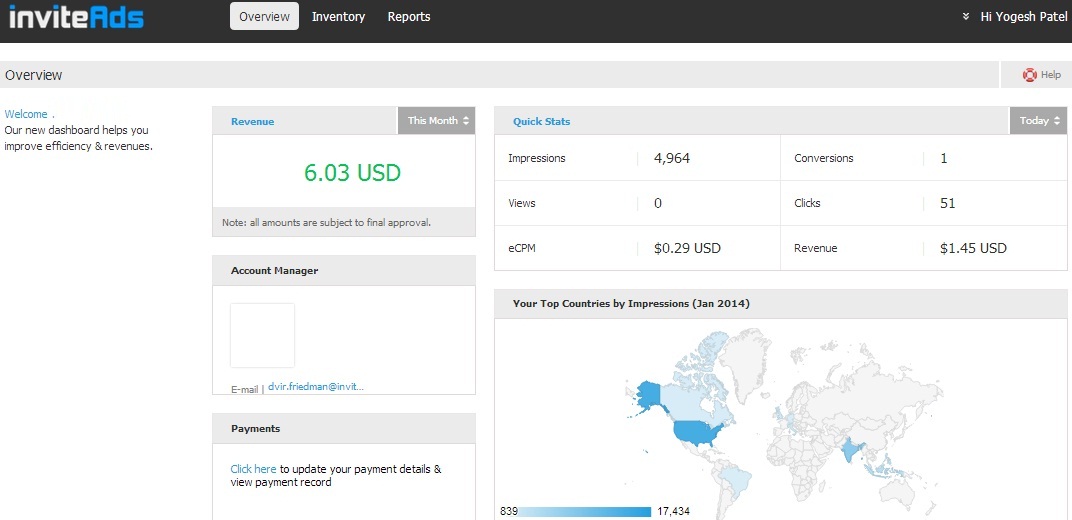Click the account manager email link
The height and width of the screenshot is (520, 1072).
316,386
